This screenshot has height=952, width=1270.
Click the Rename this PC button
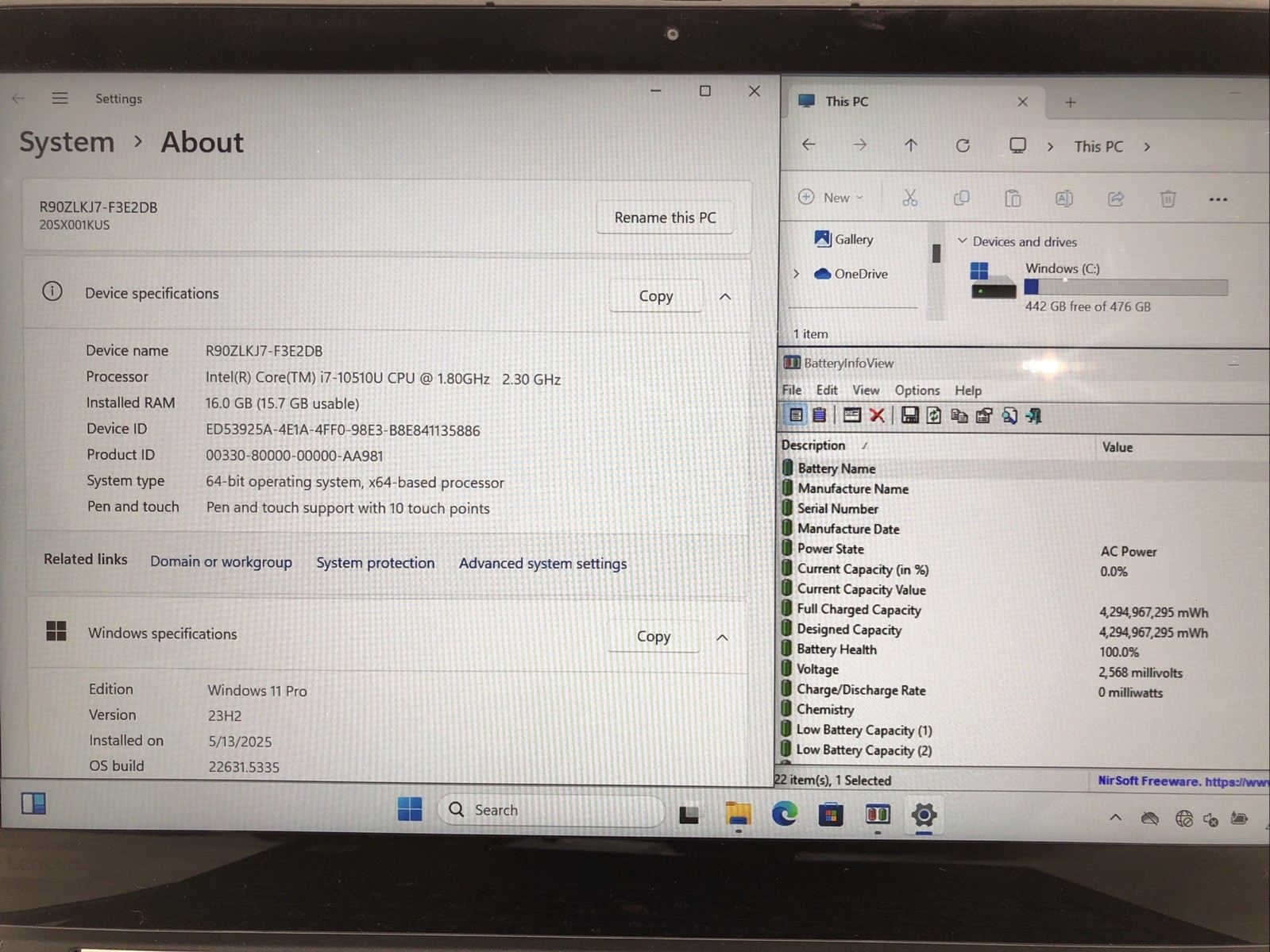click(665, 218)
